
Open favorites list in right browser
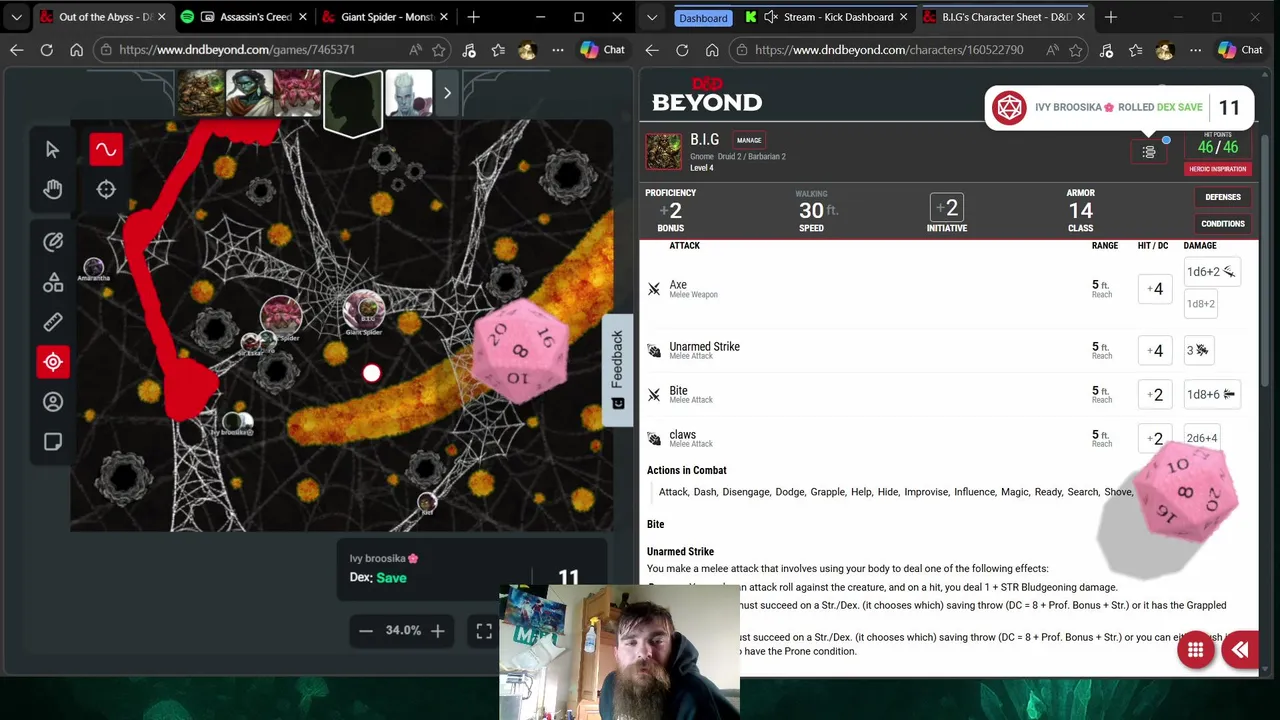(1136, 50)
